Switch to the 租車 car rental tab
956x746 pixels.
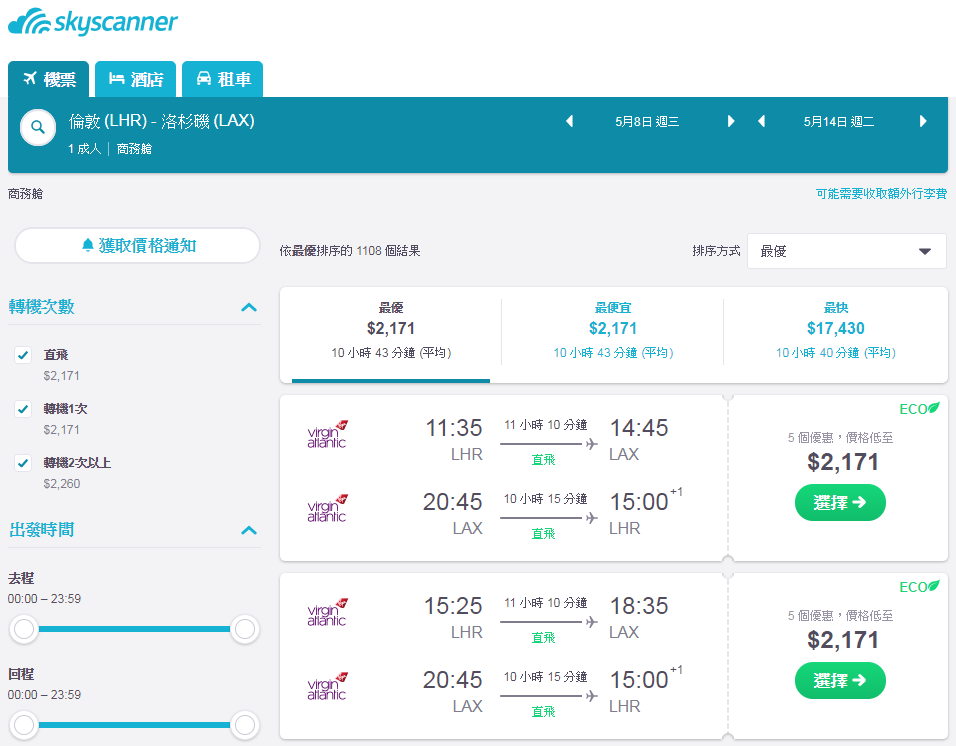tap(223, 79)
